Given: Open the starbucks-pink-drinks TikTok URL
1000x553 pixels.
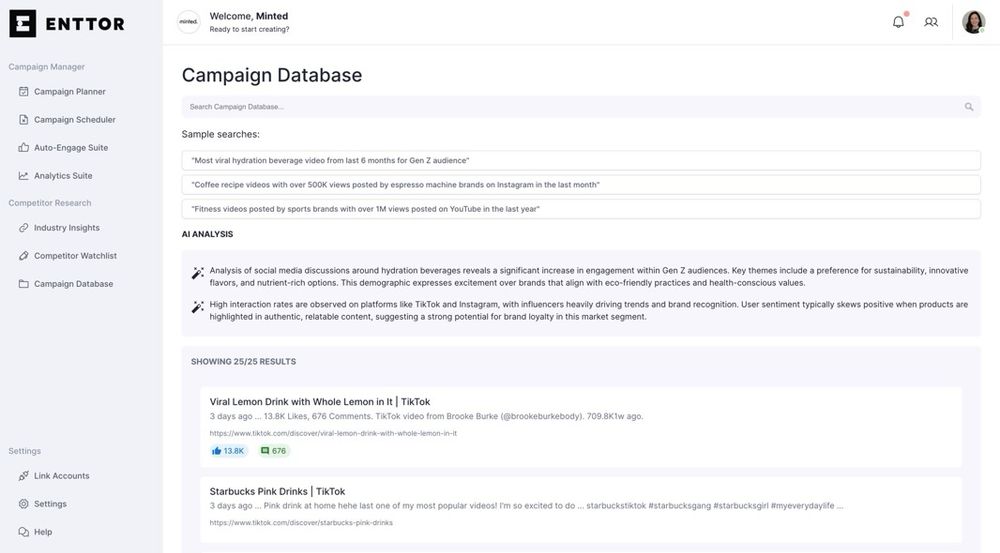Looking at the screenshot, I should [x=301, y=522].
